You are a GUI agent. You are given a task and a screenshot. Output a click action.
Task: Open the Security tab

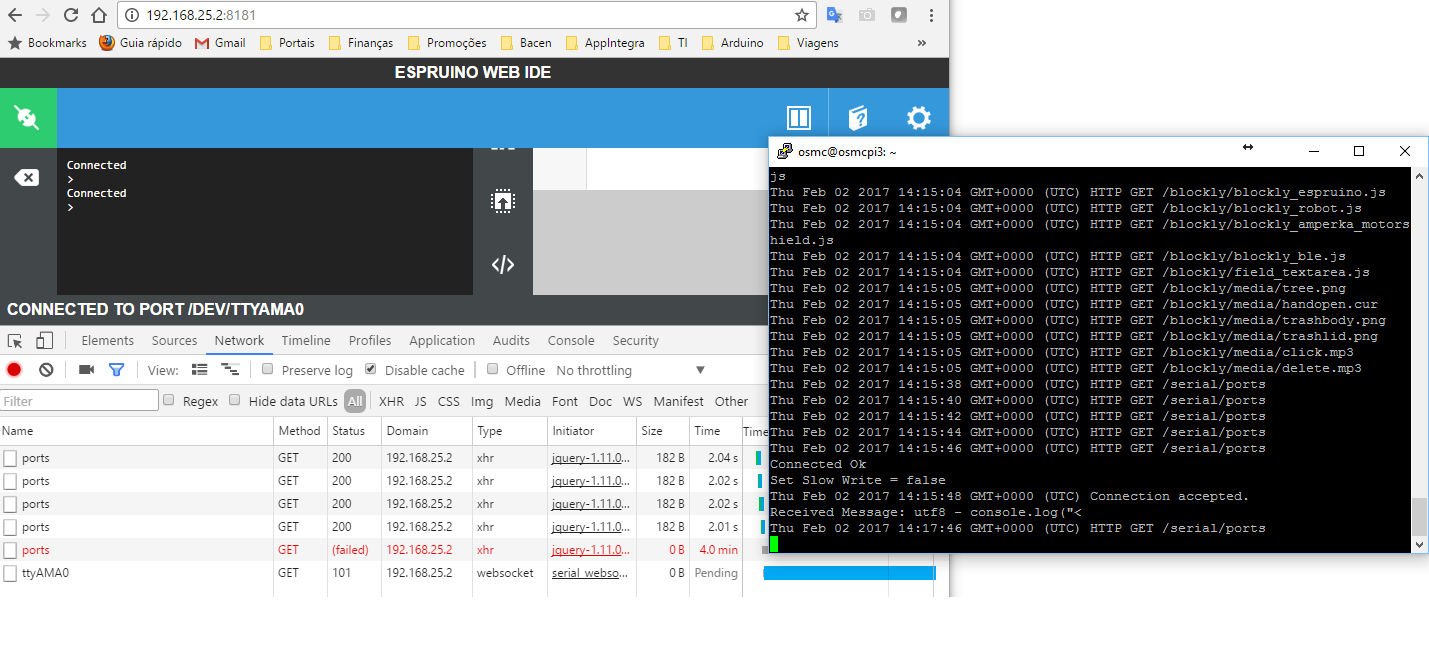[635, 341]
